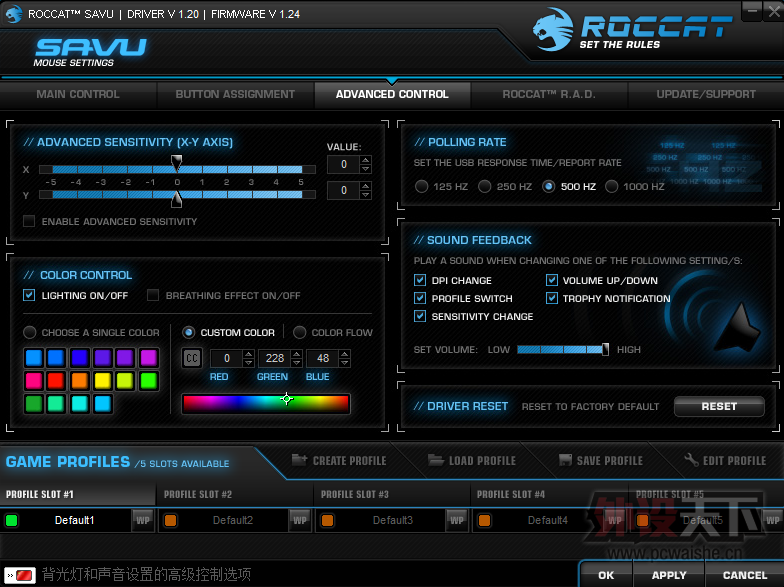Screen dimensions: 784x587
Task: Uncheck Trophy Notification sound feedback
Action: [552, 298]
